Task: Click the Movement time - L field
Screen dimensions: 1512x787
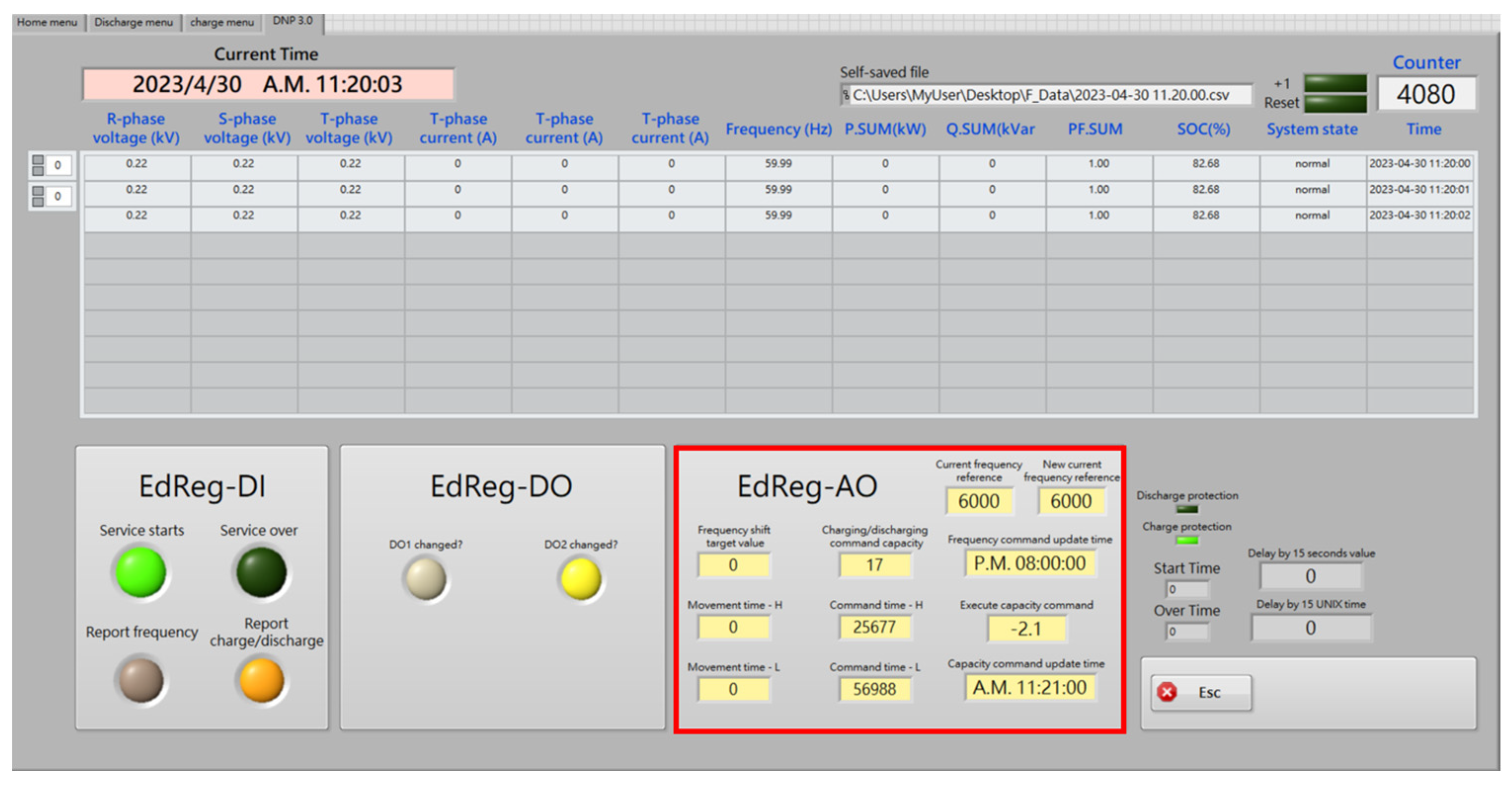Action: tap(733, 690)
